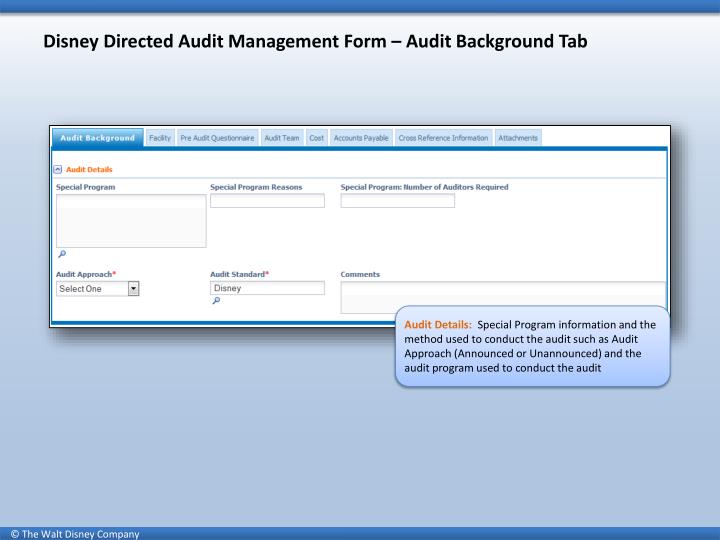Viewport: 720px width, 540px height.
Task: Click the Audit Background tab
Action: tap(98, 137)
